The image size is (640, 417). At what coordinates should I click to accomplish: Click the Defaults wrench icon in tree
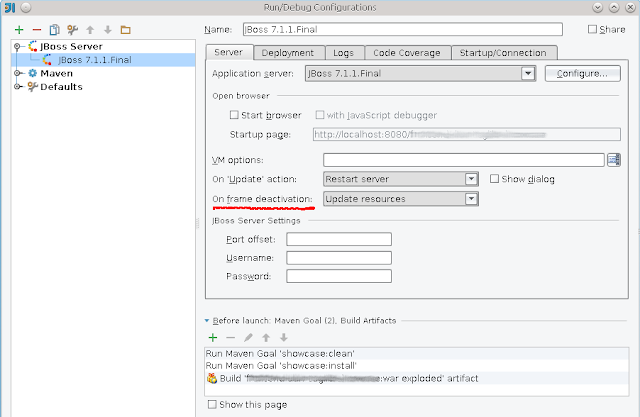pyautogui.click(x=33, y=87)
